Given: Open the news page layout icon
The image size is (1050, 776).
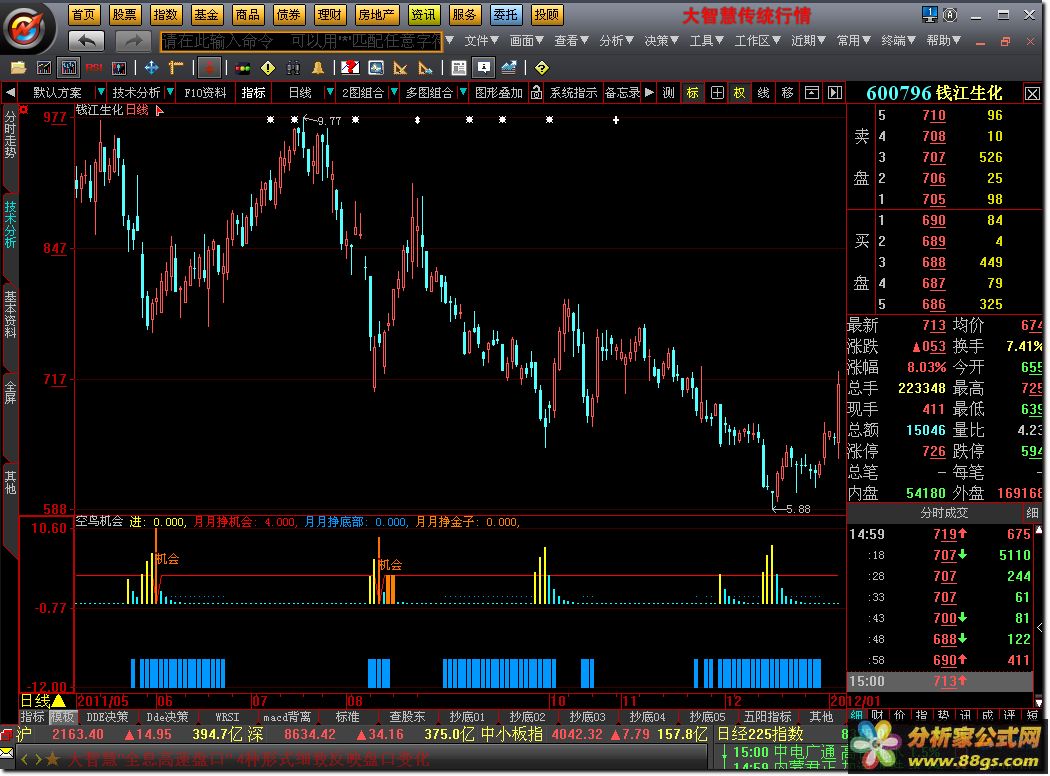Looking at the screenshot, I should coord(459,68).
